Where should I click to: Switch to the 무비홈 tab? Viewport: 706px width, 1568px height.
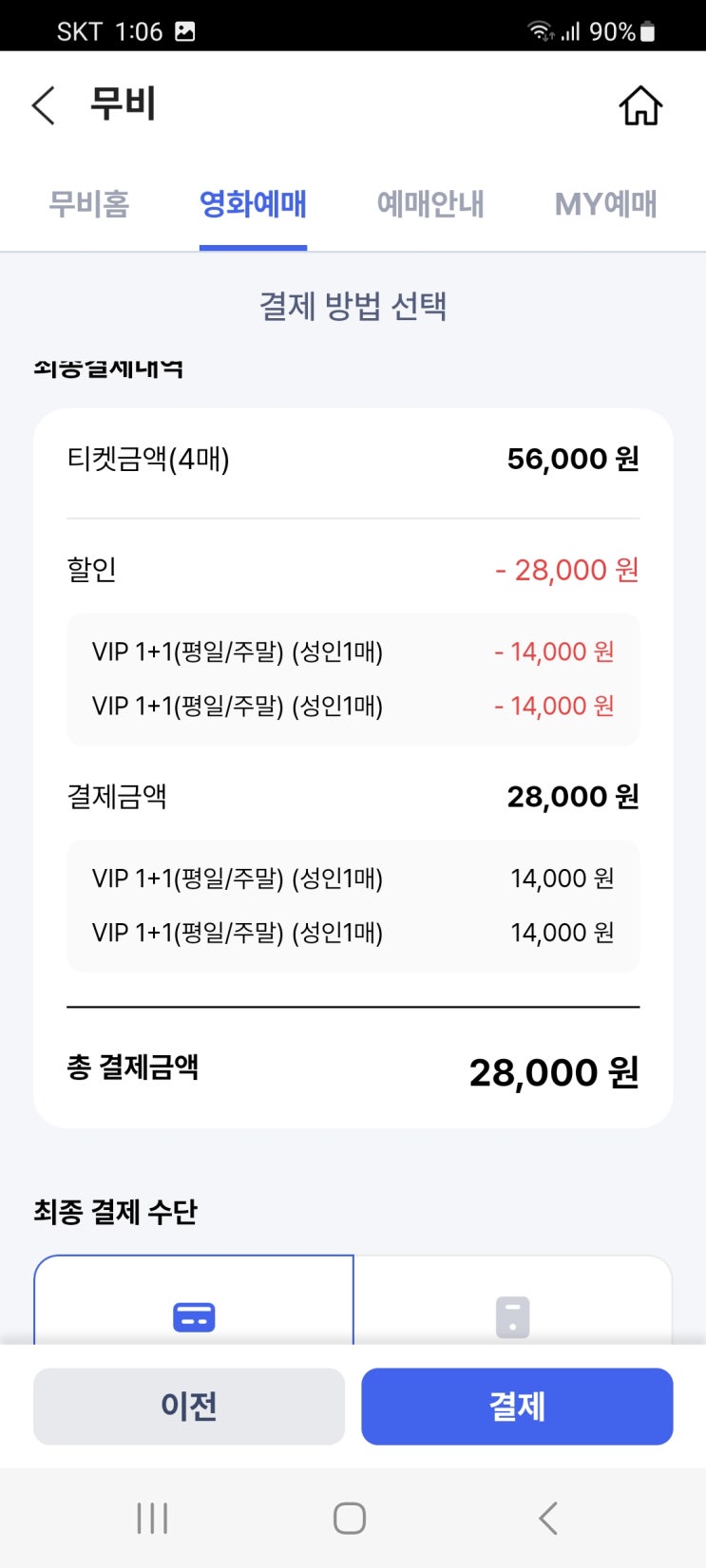tap(89, 204)
